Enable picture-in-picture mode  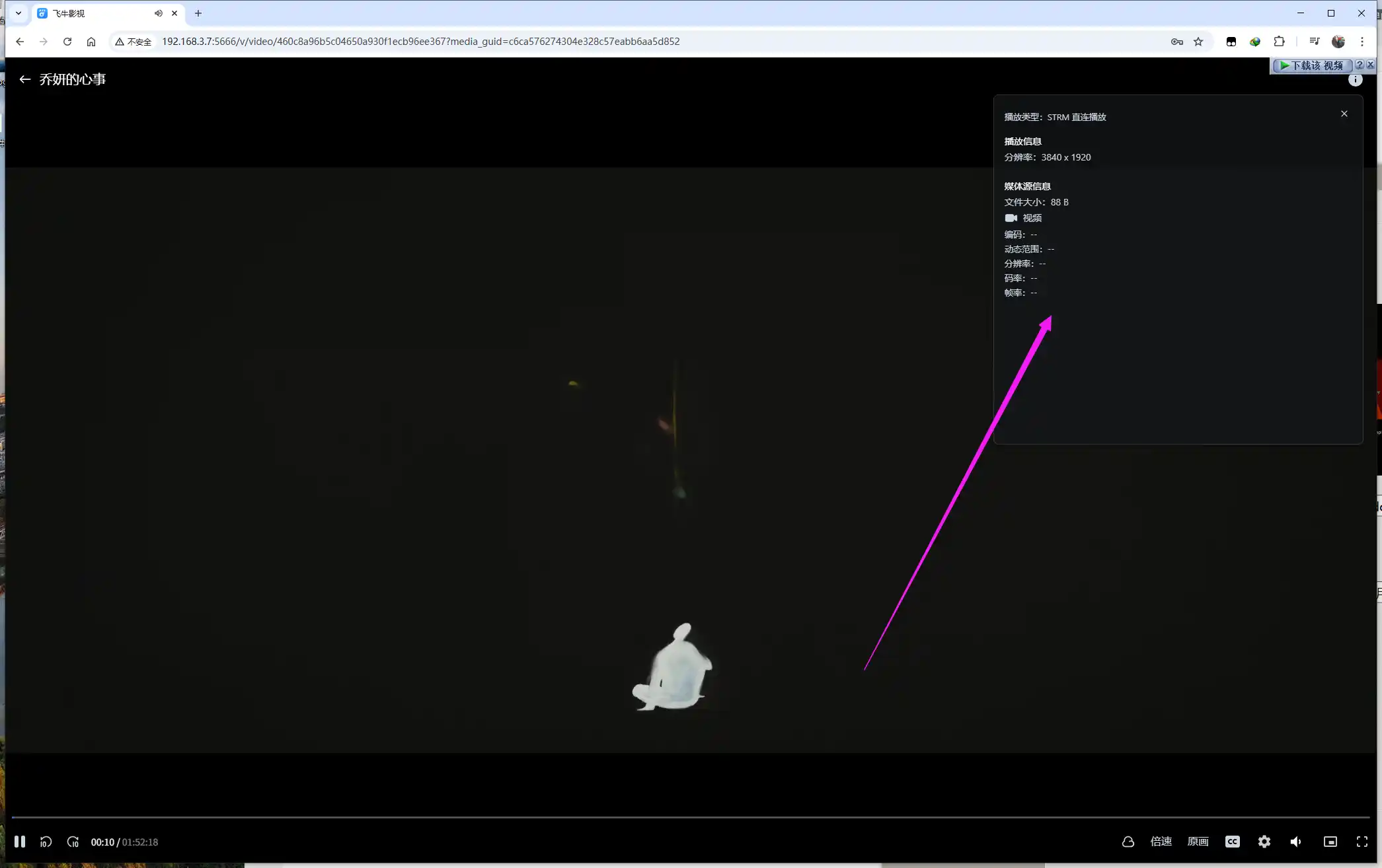(x=1330, y=842)
